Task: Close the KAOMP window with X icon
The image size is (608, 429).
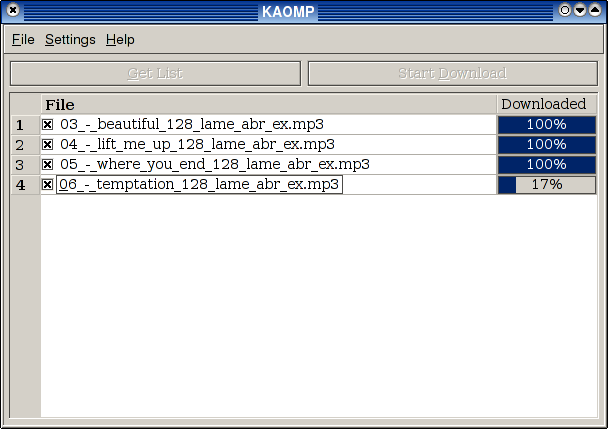Action: 13,10
